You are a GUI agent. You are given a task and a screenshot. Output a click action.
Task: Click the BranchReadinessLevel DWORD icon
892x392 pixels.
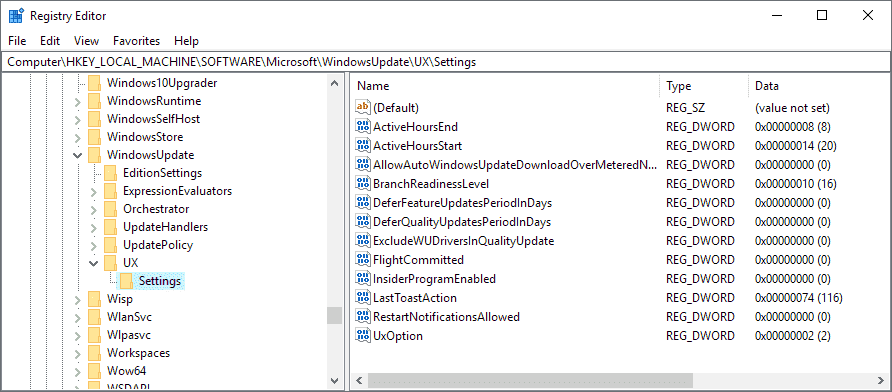[362, 183]
